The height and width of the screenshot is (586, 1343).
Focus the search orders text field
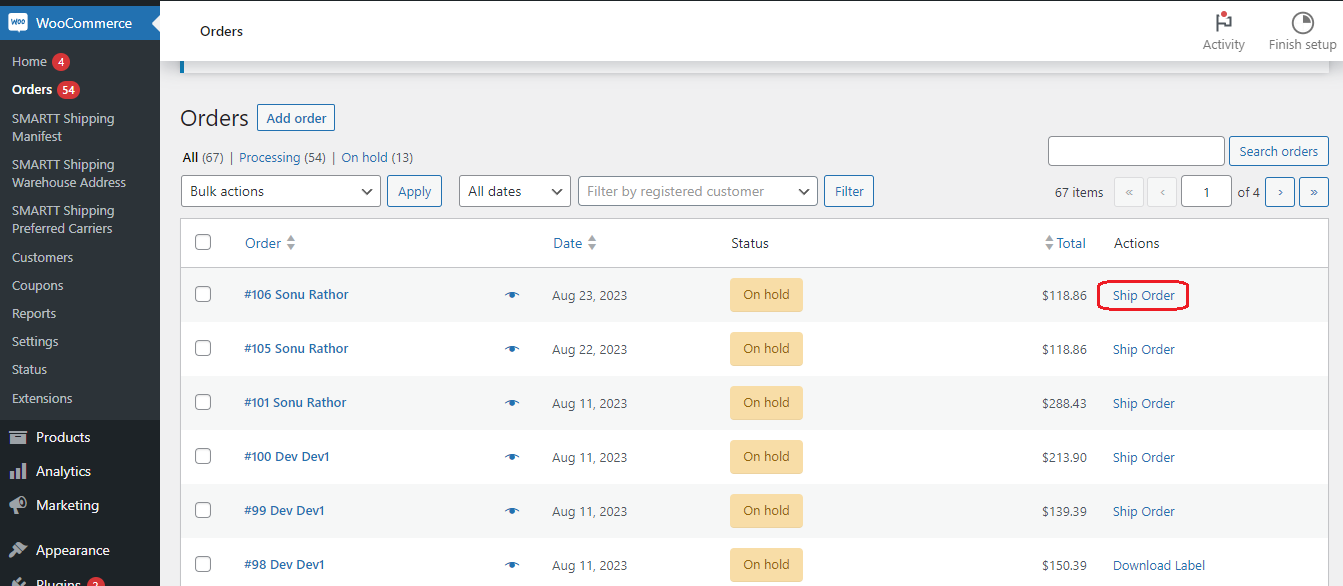pyautogui.click(x=1135, y=151)
